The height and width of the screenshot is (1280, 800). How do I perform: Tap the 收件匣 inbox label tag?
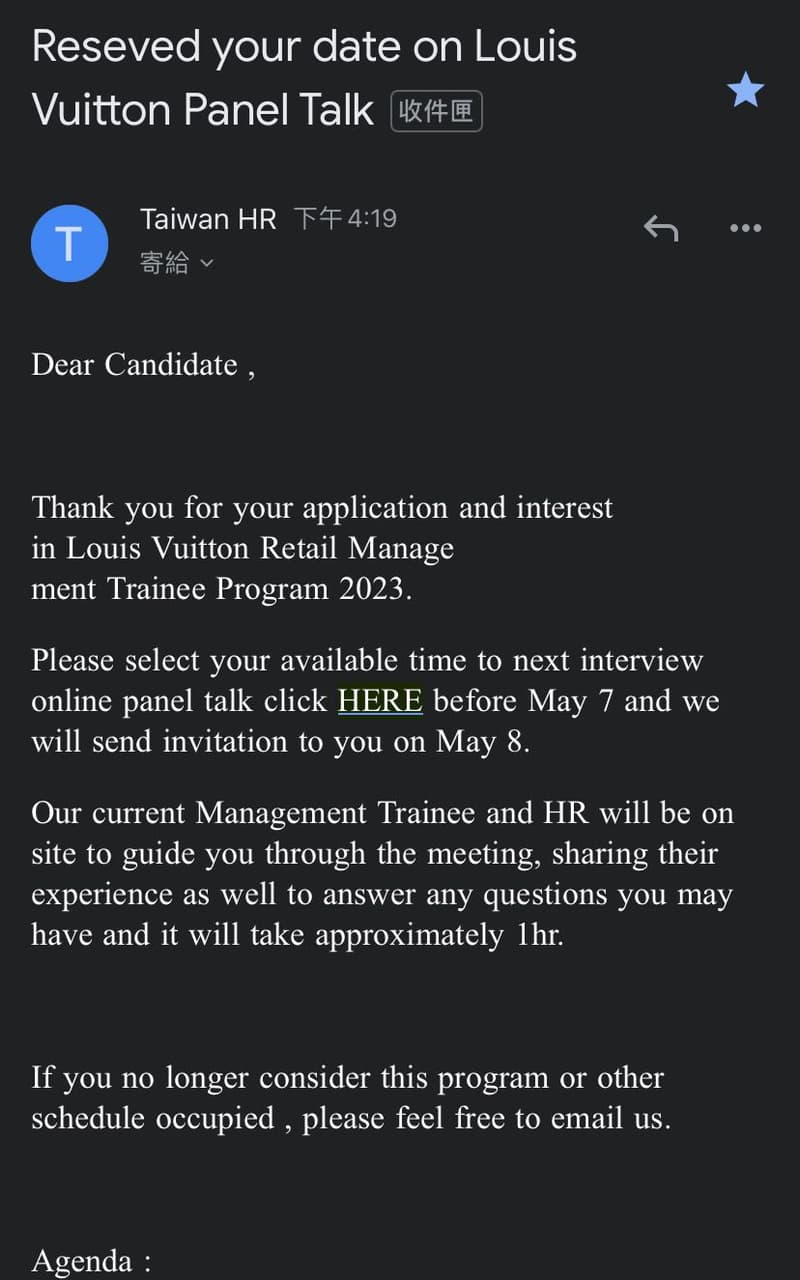(x=436, y=111)
